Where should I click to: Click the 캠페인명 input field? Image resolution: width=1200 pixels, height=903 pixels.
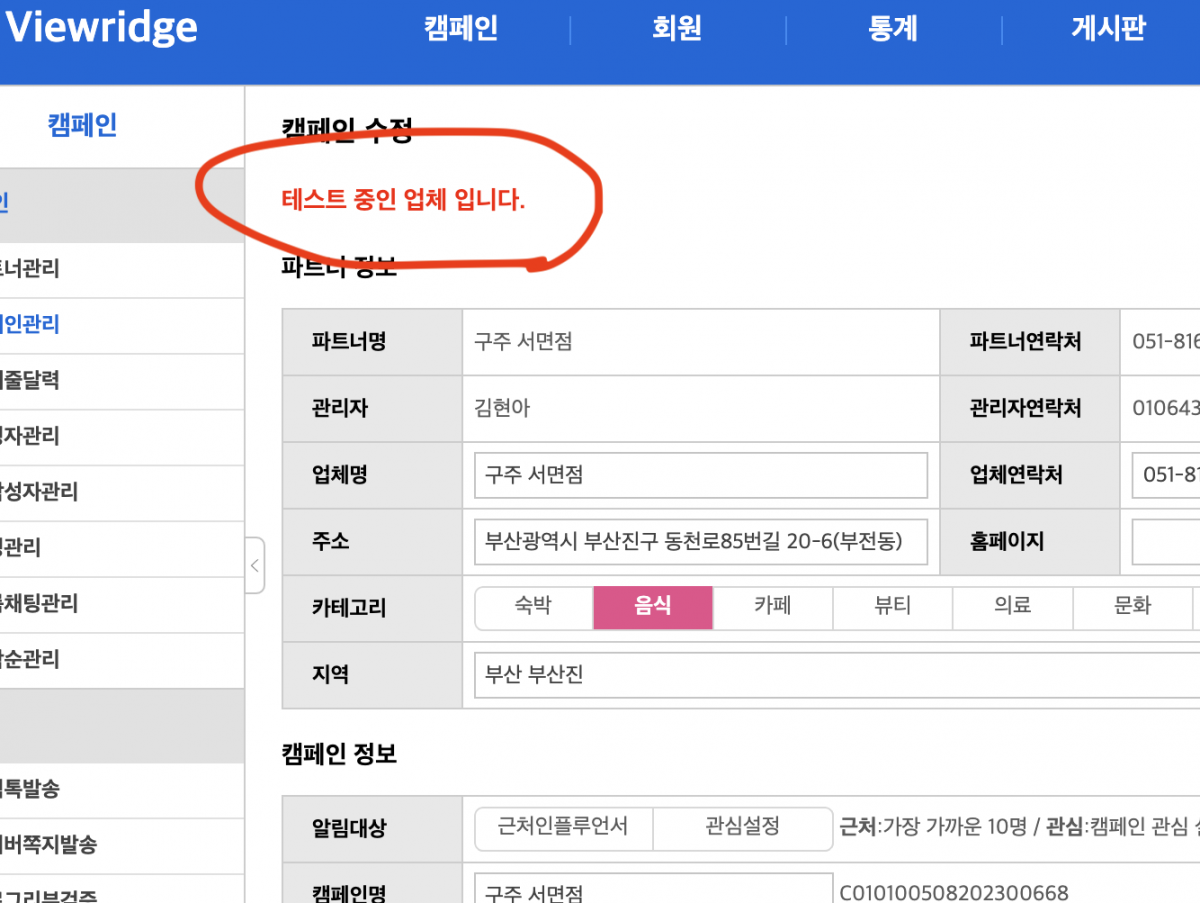point(652,890)
